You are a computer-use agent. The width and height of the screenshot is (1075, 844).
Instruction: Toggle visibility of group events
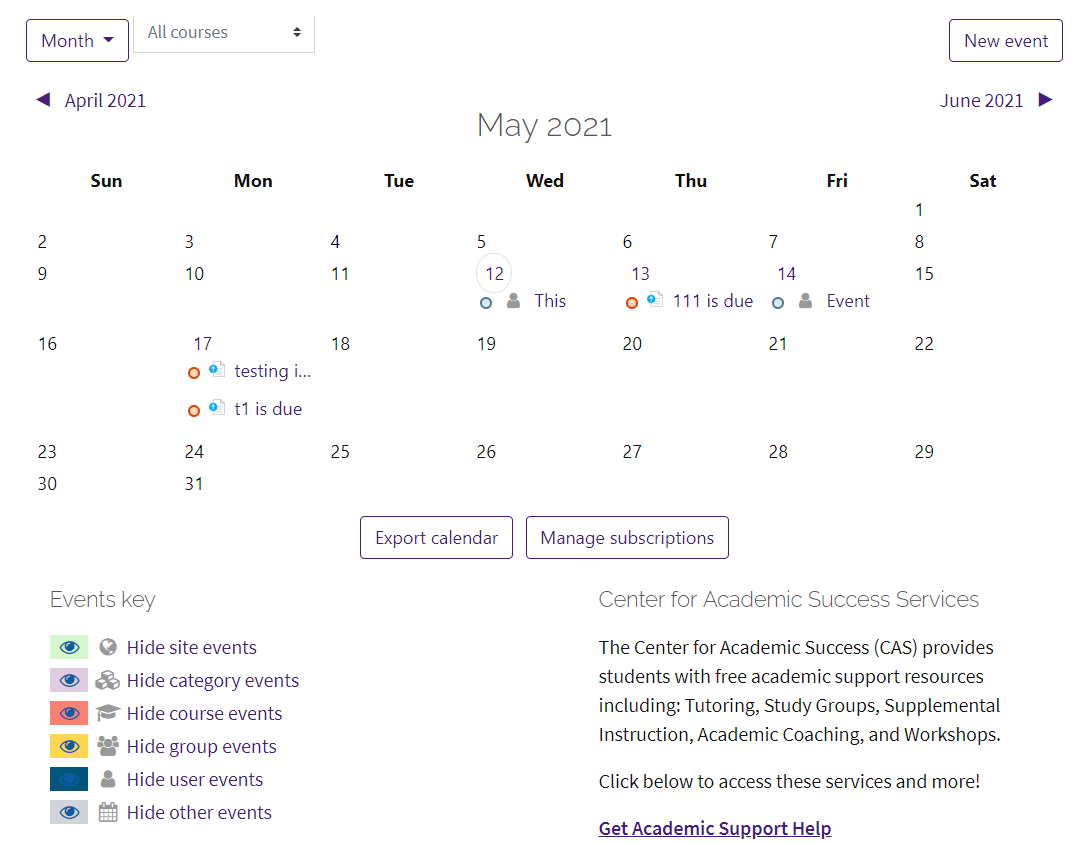pyautogui.click(x=69, y=746)
